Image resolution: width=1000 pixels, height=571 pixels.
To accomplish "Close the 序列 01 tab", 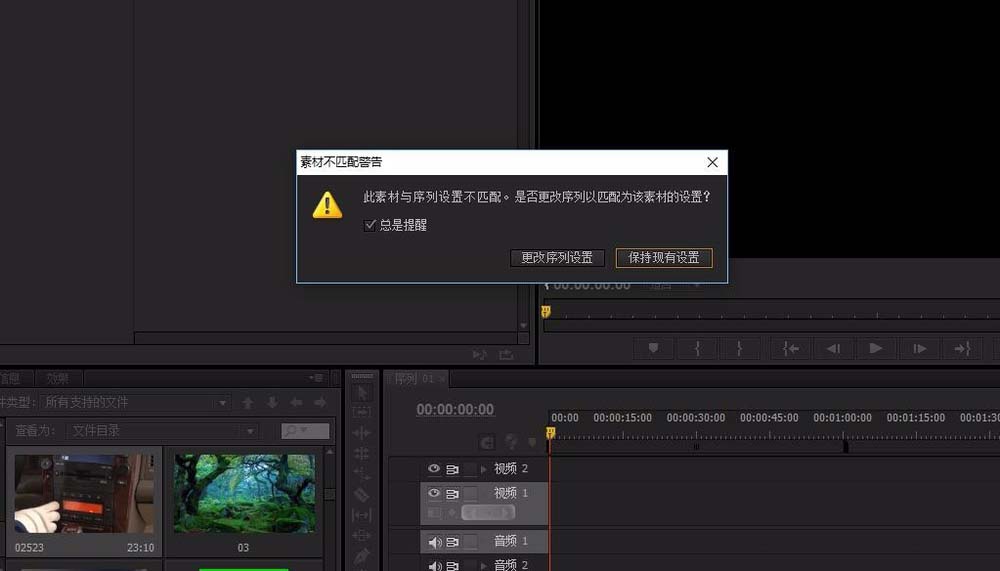I will 441,380.
